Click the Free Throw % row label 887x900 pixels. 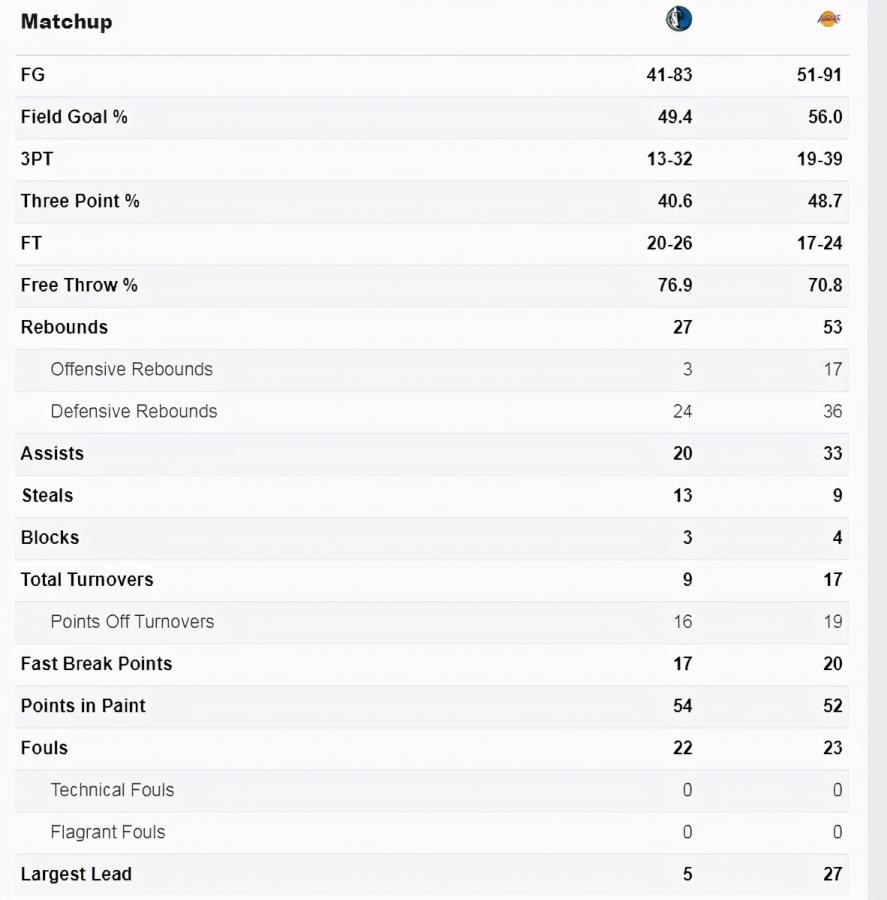click(x=79, y=285)
